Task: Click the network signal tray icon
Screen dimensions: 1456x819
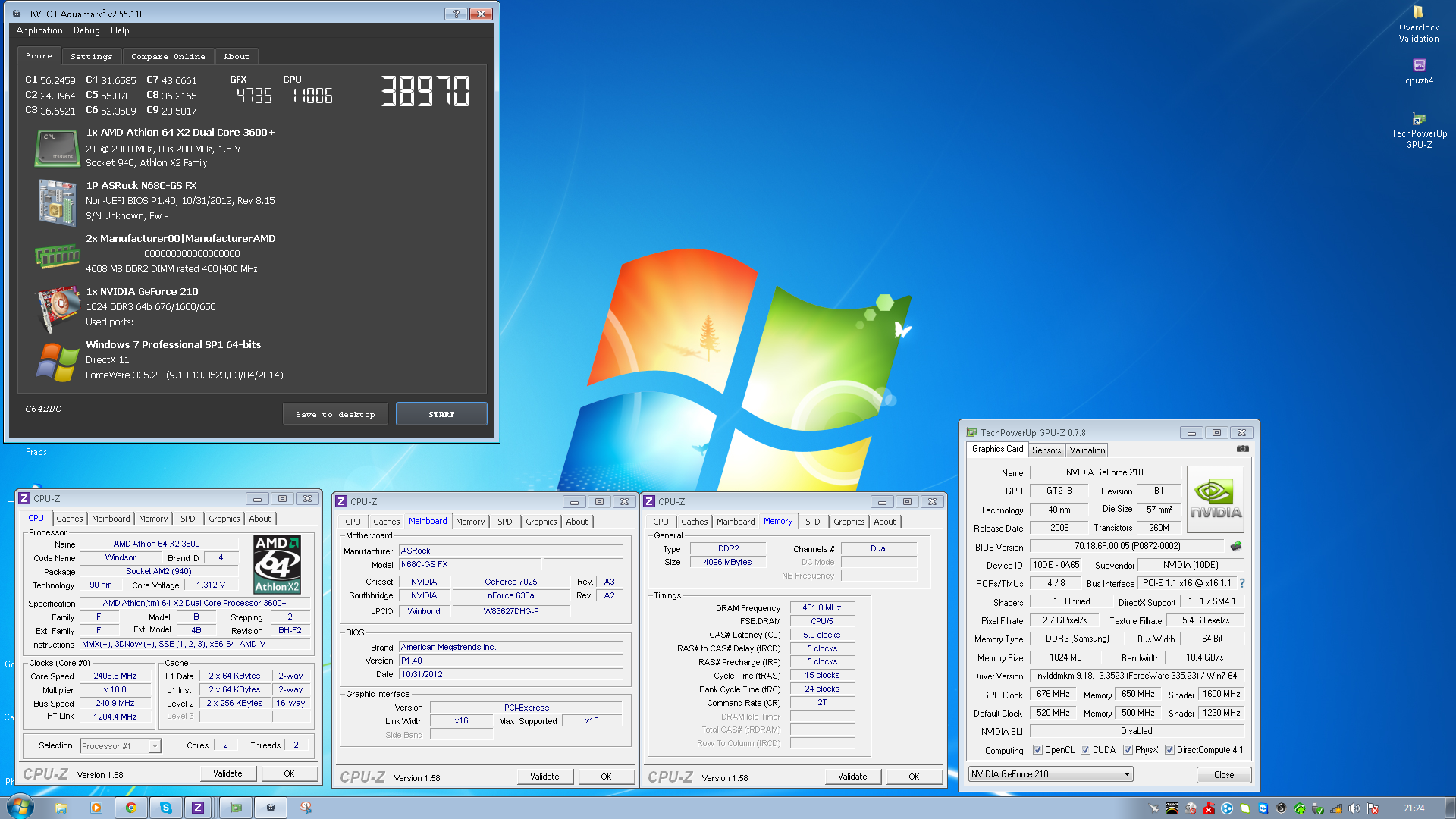Action: 1336,808
